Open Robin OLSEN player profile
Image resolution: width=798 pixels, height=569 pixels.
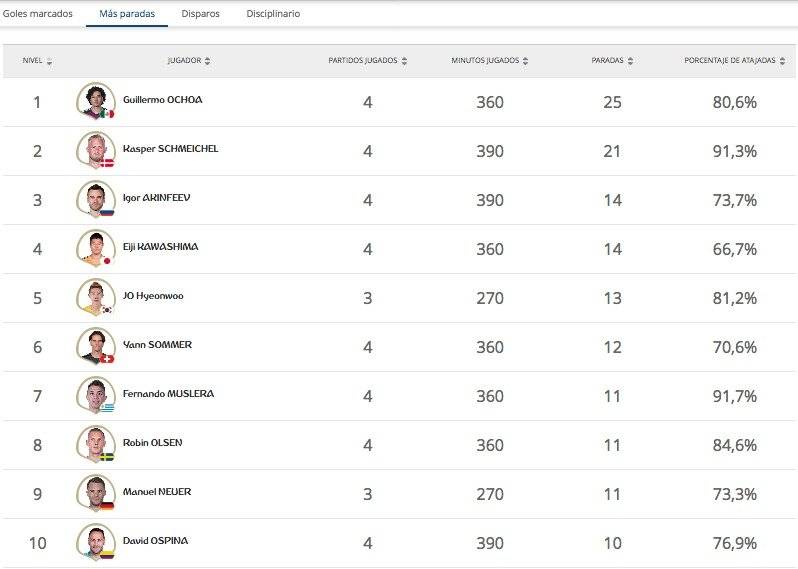click(152, 443)
